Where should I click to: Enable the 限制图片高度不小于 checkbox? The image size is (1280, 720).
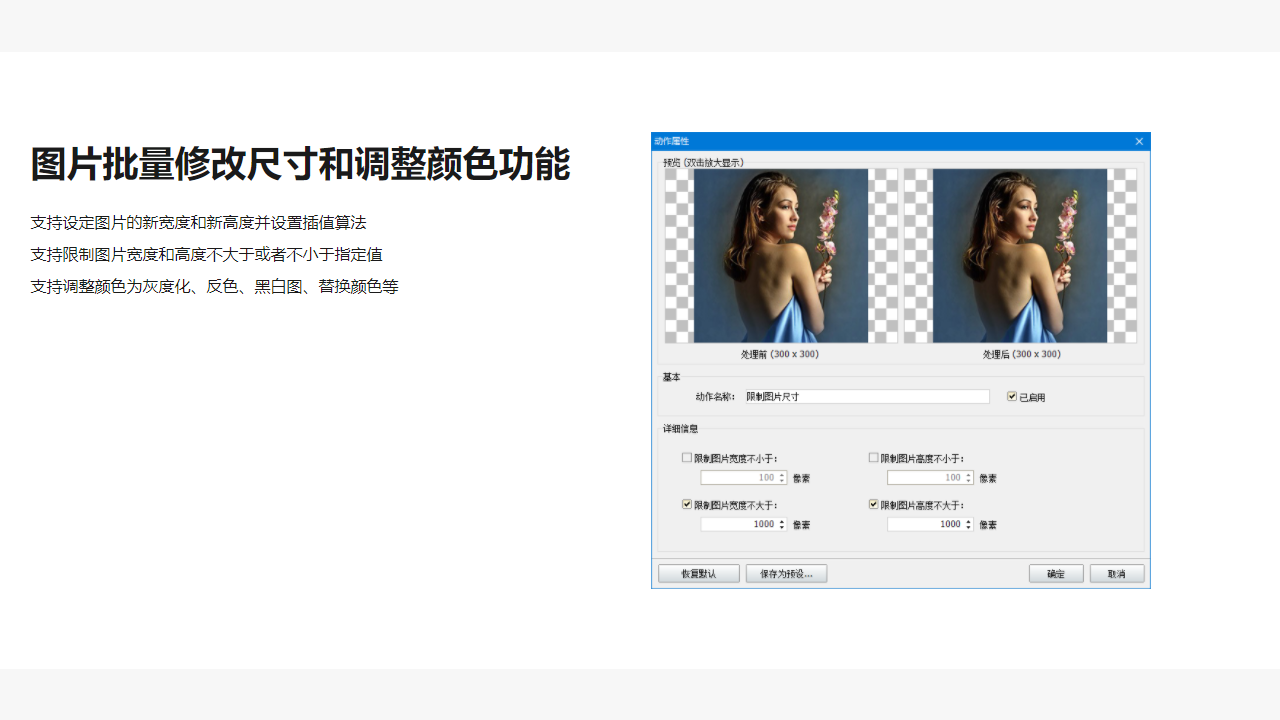[873, 457]
